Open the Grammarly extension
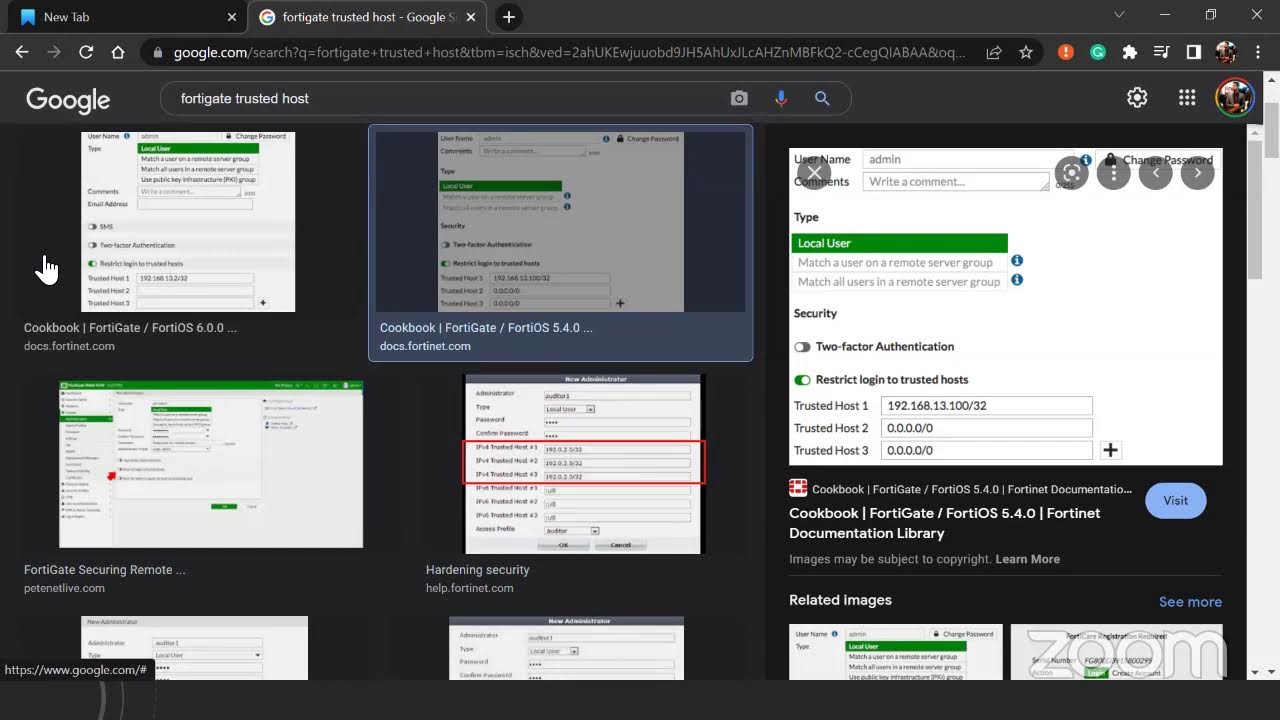Image resolution: width=1280 pixels, height=720 pixels. coord(1098,52)
